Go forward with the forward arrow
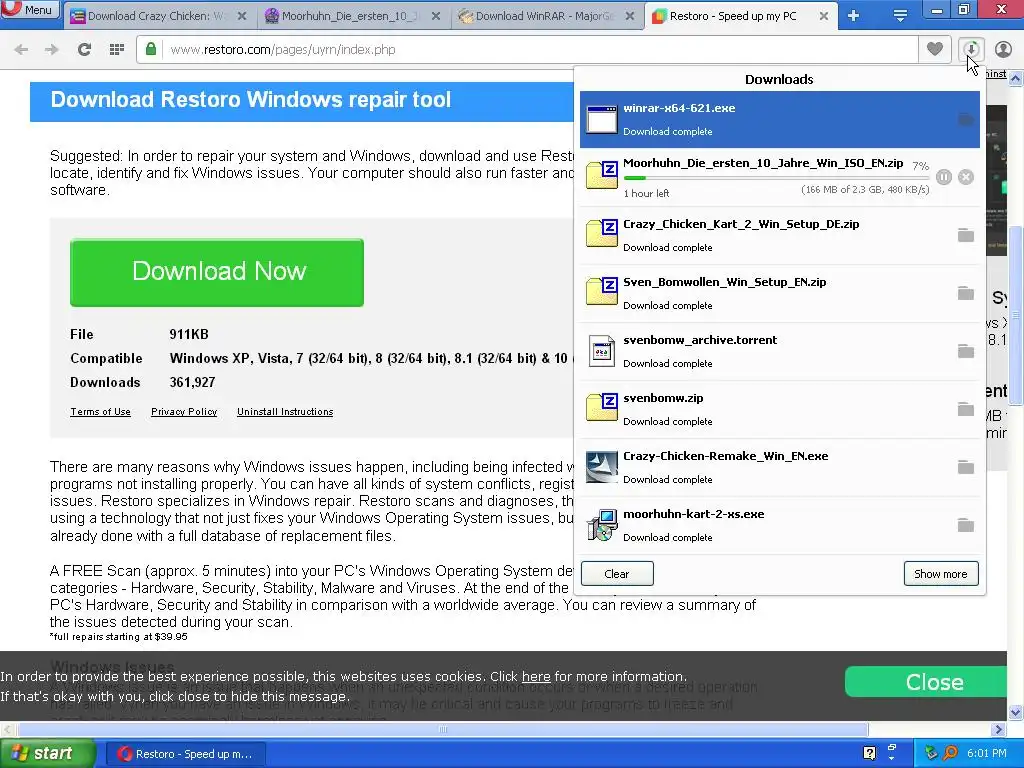This screenshot has height=768, width=1024. (x=52, y=49)
